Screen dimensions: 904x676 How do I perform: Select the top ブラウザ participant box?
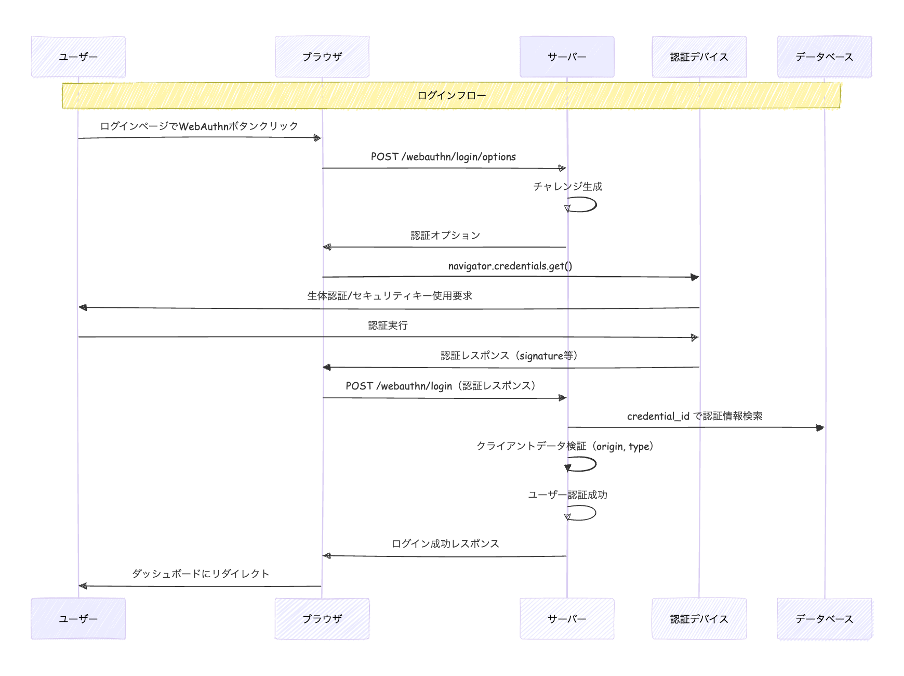322,57
